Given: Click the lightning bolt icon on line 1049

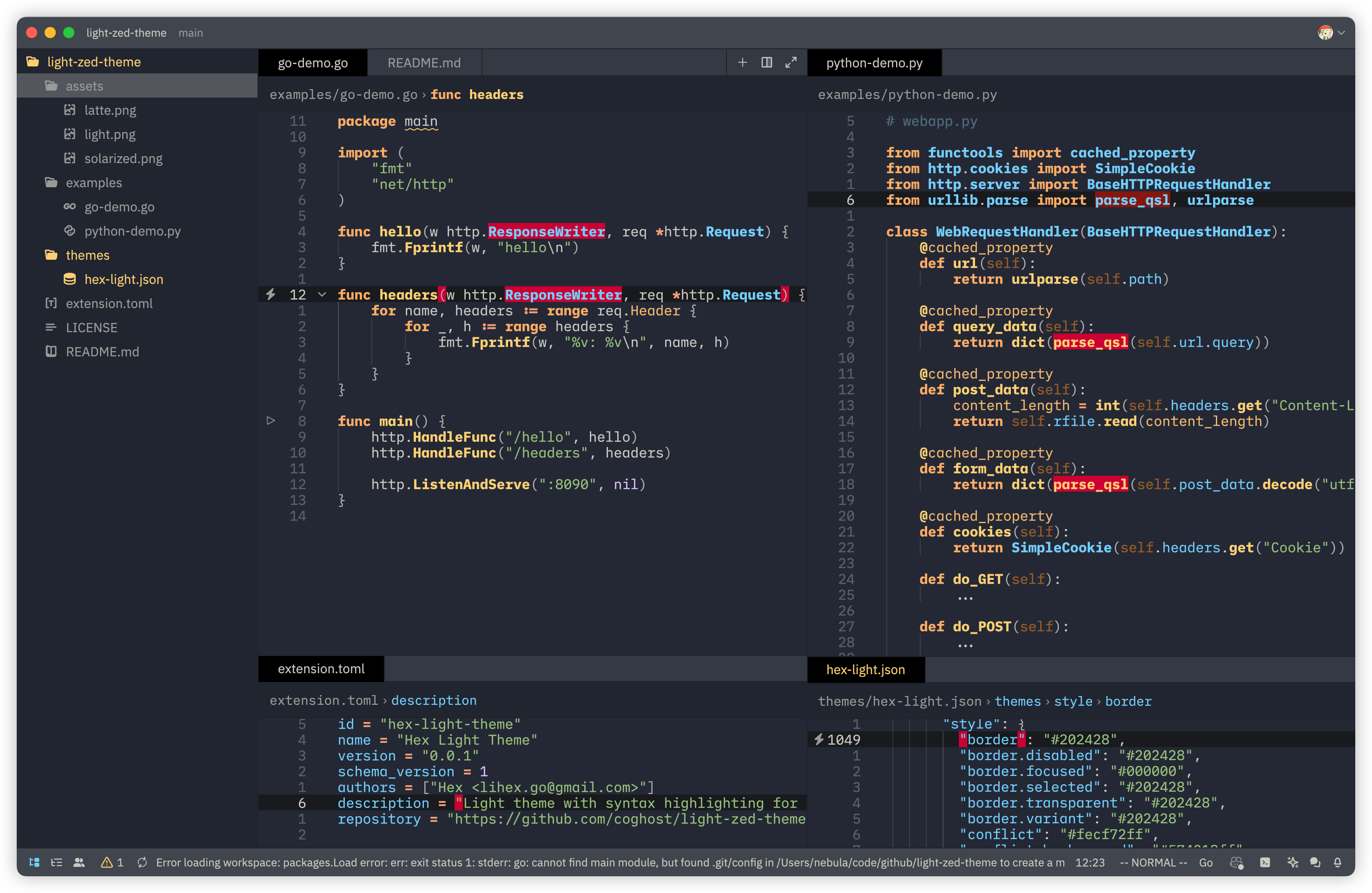Looking at the screenshot, I should coord(821,740).
